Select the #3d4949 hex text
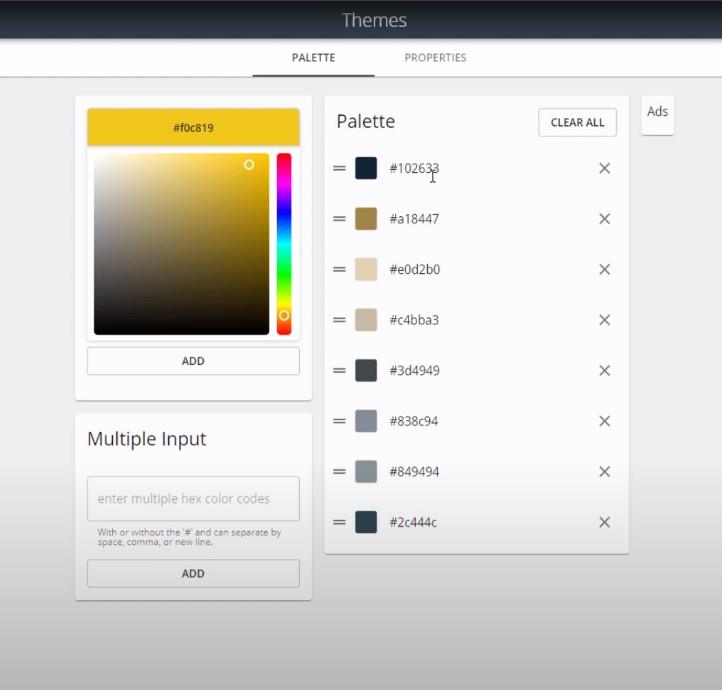This screenshot has height=690, width=722. (x=415, y=371)
